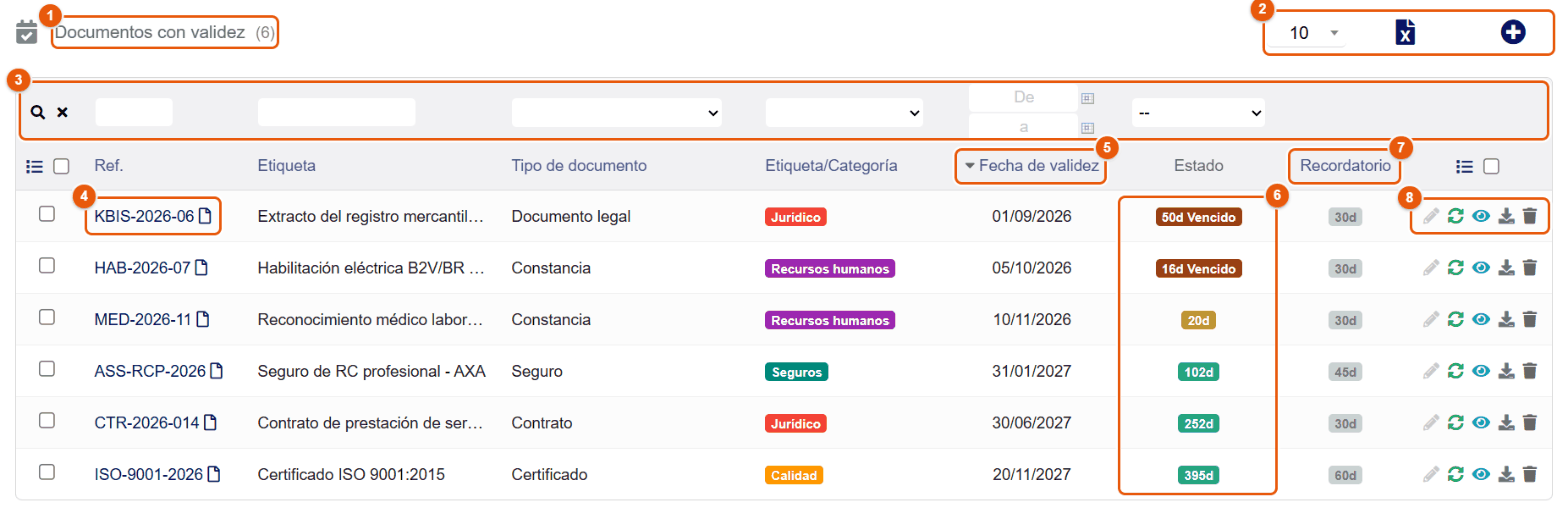Select the ISO-9001-2026 row checkbox
The width and height of the screenshot is (1568, 519).
tap(46, 472)
